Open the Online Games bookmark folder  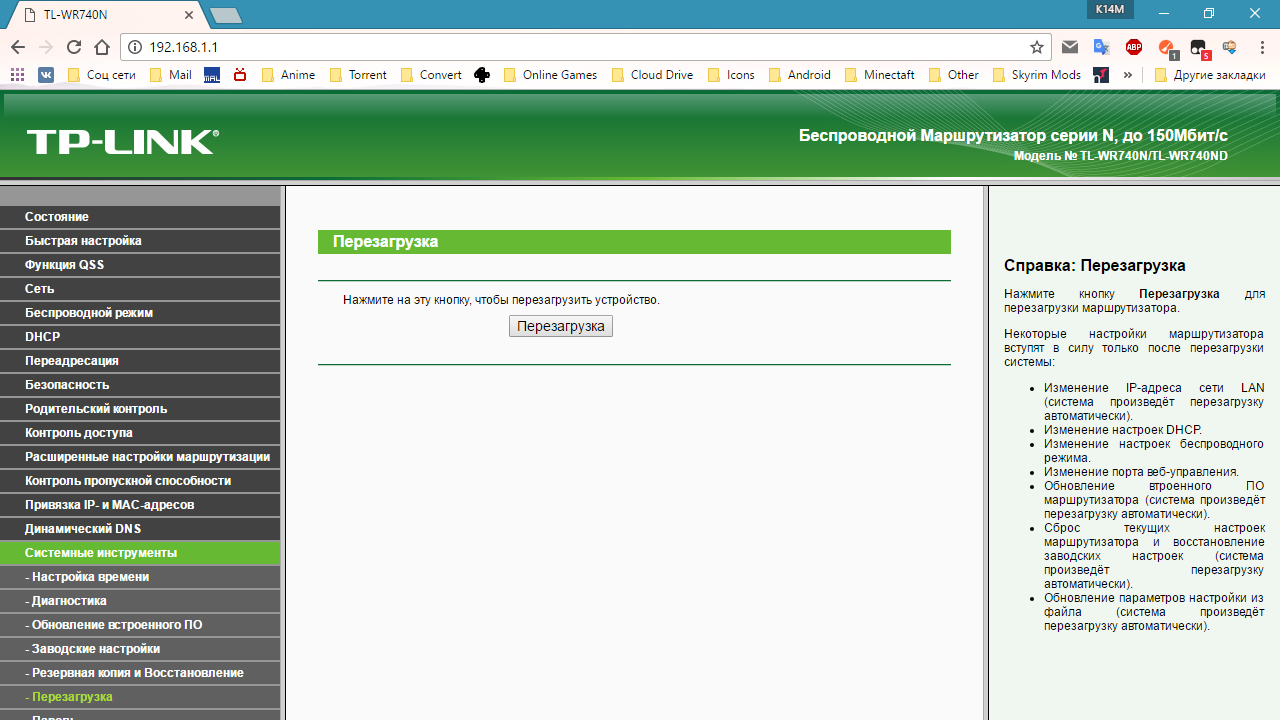[x=550, y=75]
